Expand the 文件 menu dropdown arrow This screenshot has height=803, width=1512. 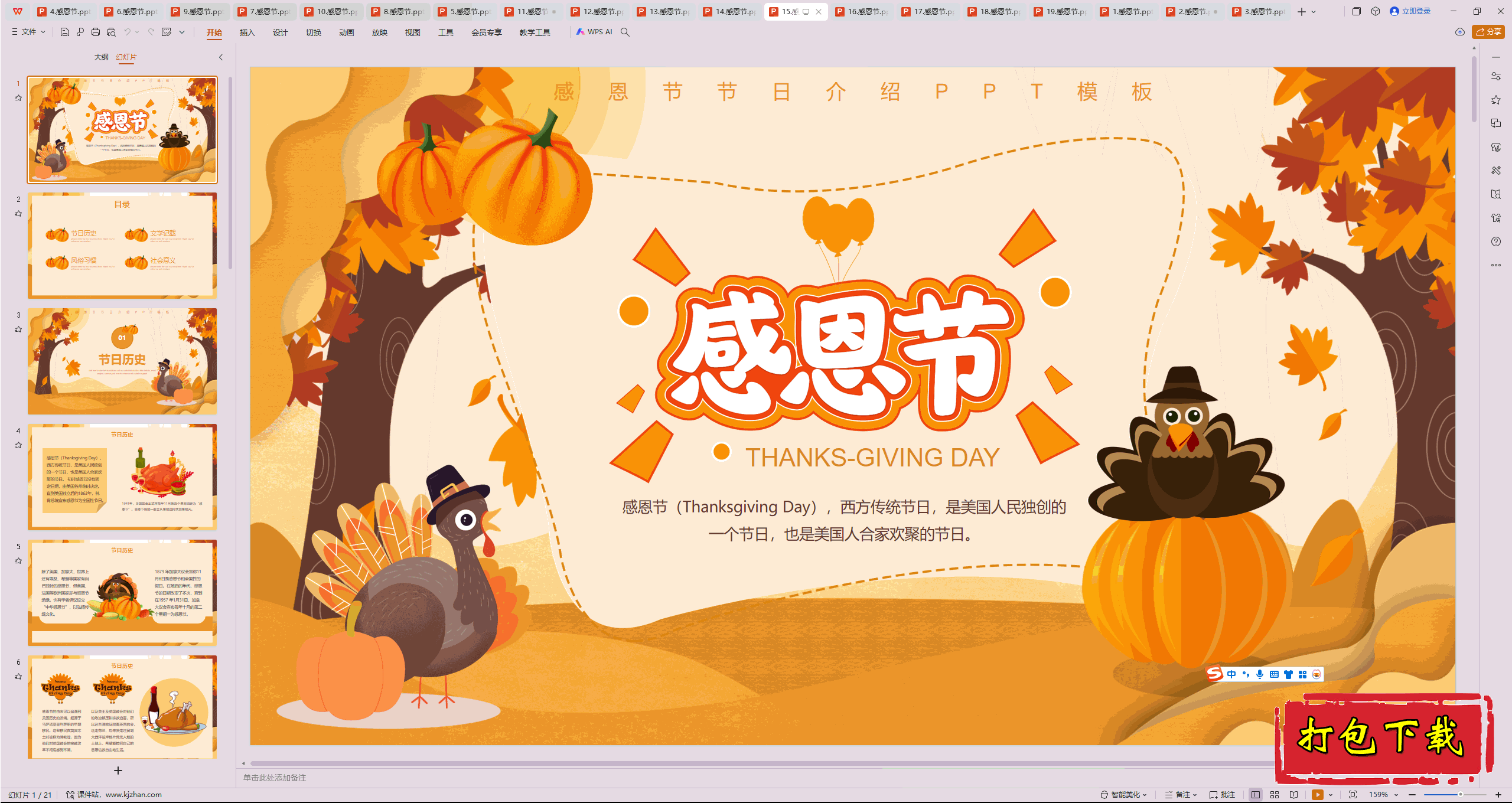[x=43, y=32]
